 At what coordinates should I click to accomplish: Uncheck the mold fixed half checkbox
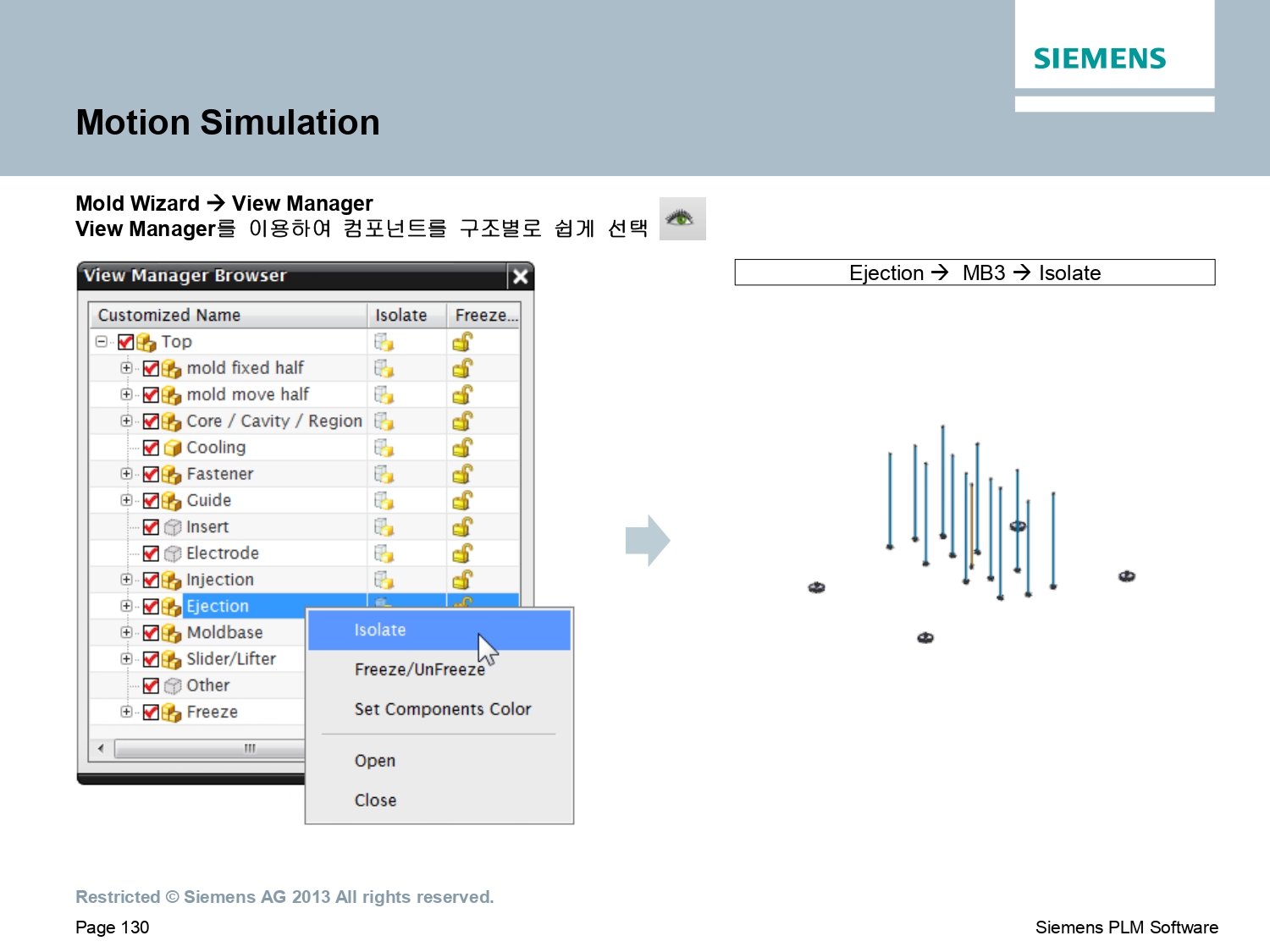tap(152, 368)
